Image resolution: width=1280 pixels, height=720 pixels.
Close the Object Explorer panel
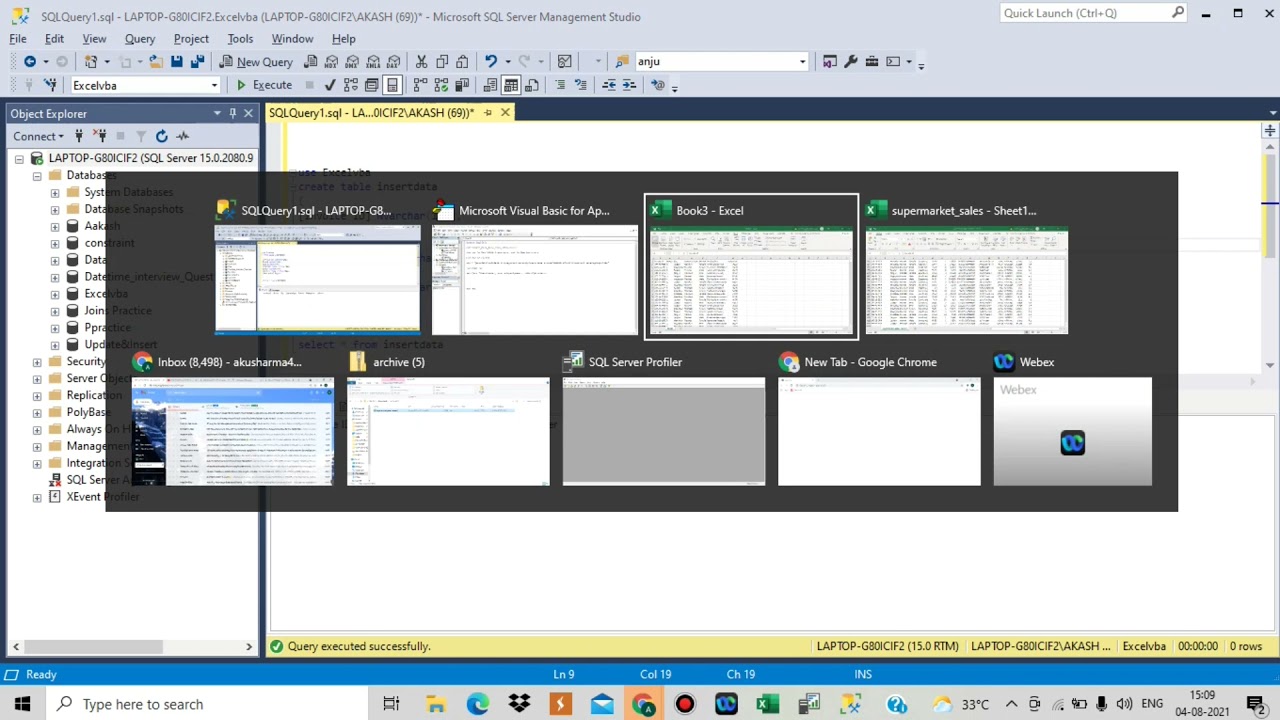point(248,113)
